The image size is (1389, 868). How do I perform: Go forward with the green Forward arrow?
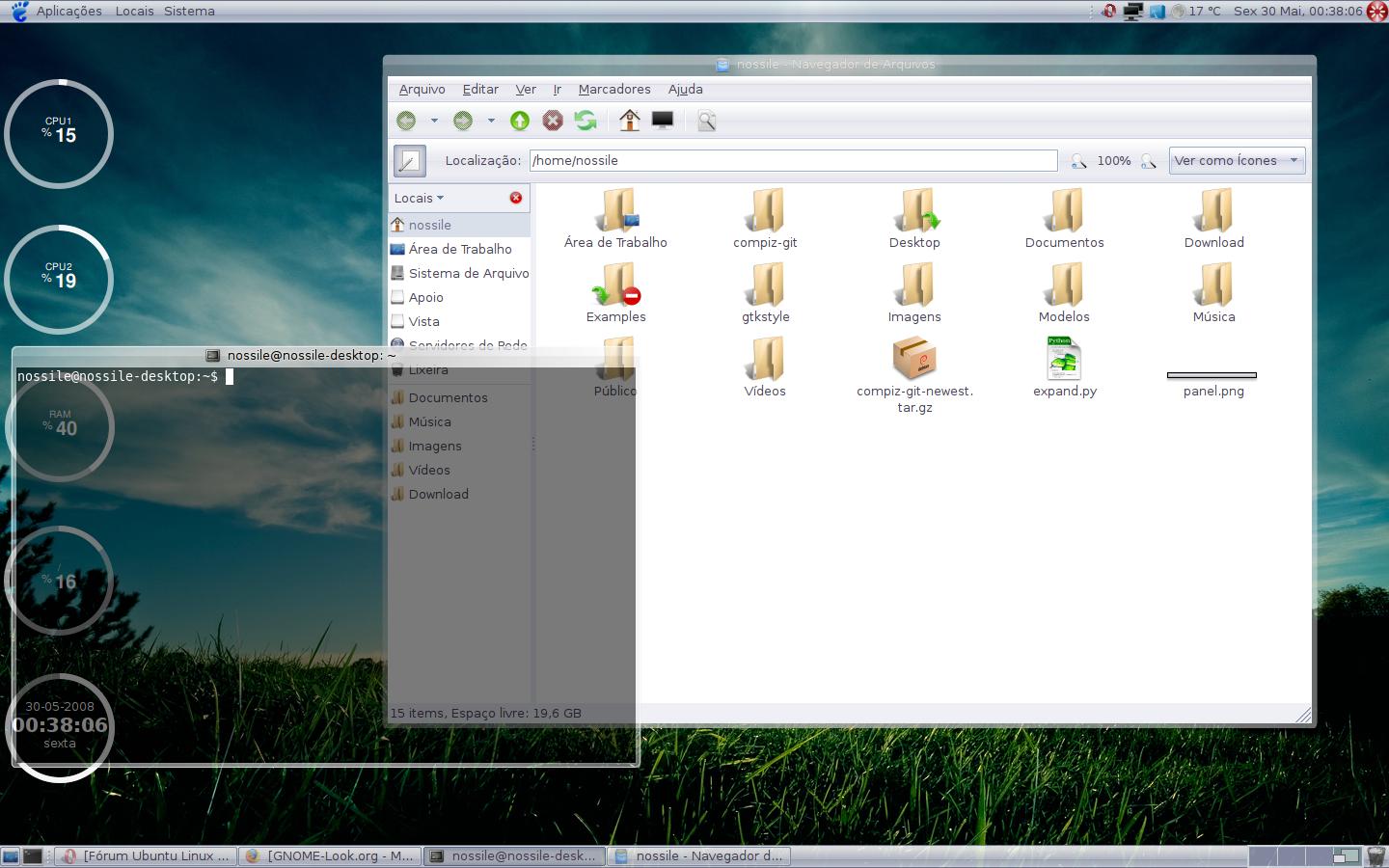[x=463, y=121]
